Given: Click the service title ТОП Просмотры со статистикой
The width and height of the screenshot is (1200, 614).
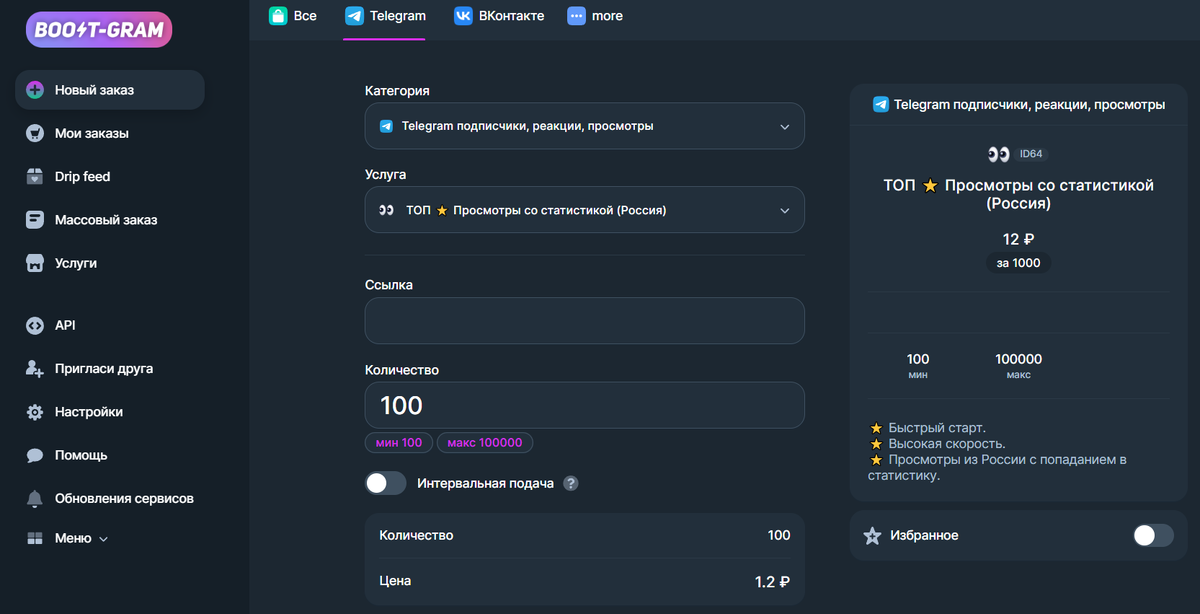Looking at the screenshot, I should coord(1018,194).
